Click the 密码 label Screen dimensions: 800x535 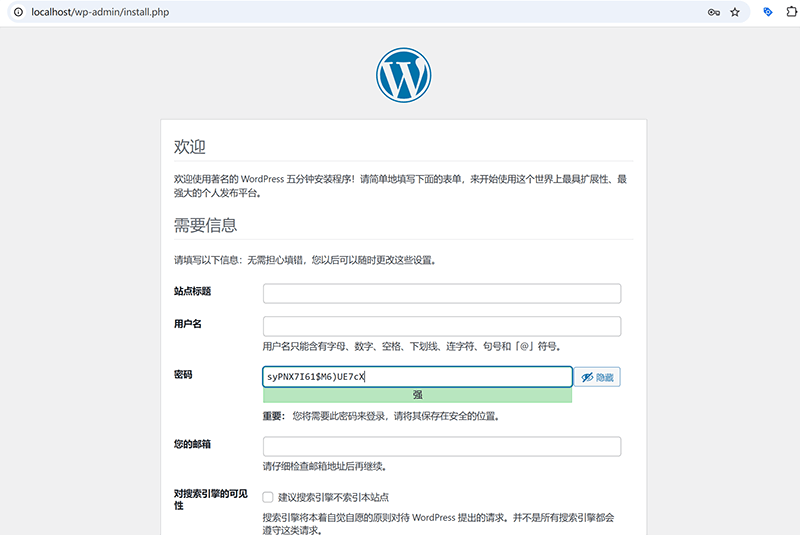tap(183, 375)
